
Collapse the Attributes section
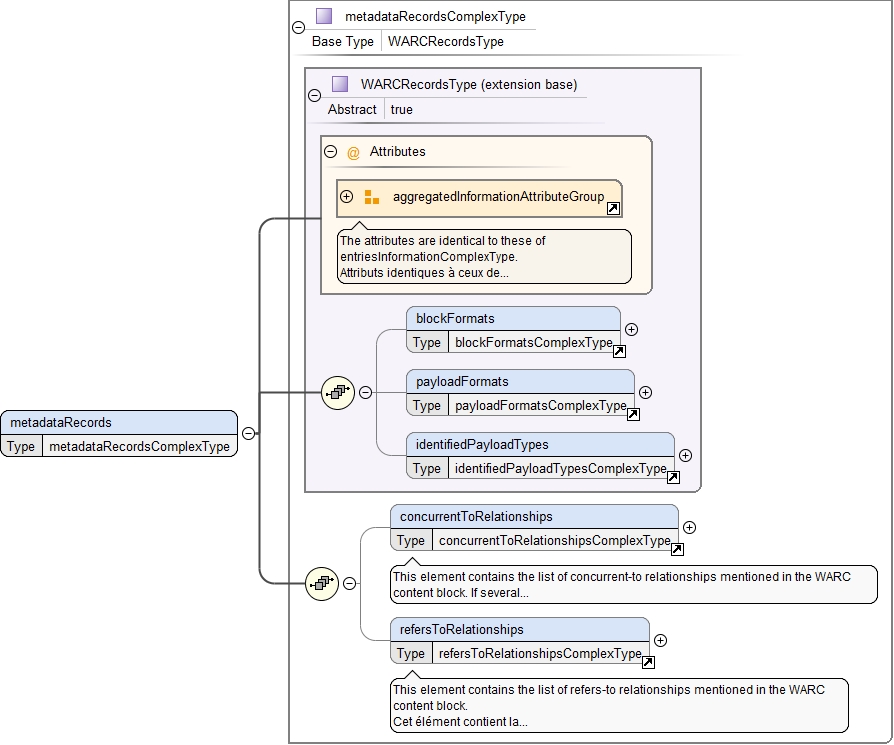[x=330, y=152]
